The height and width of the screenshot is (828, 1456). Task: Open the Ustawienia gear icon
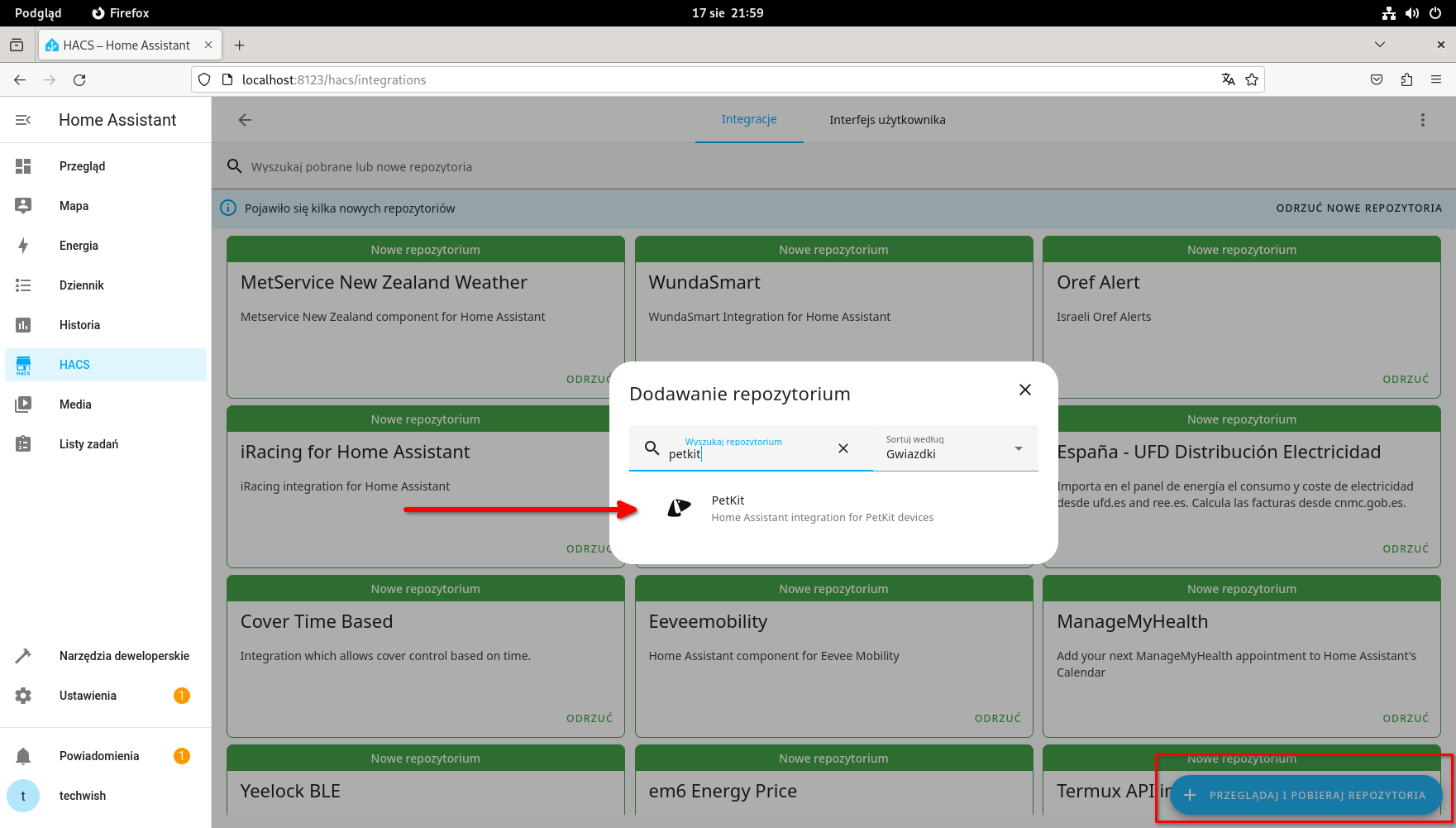(x=23, y=696)
